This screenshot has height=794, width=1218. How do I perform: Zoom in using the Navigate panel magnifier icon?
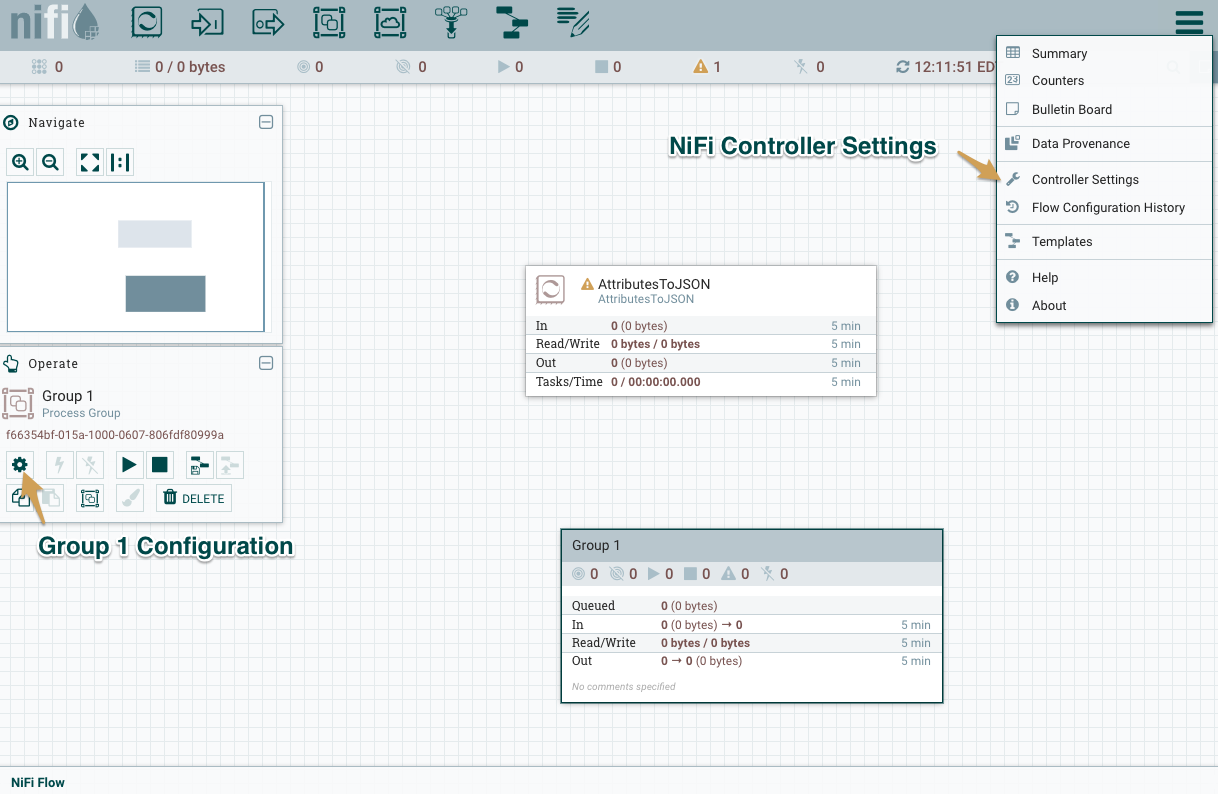tap(20, 162)
